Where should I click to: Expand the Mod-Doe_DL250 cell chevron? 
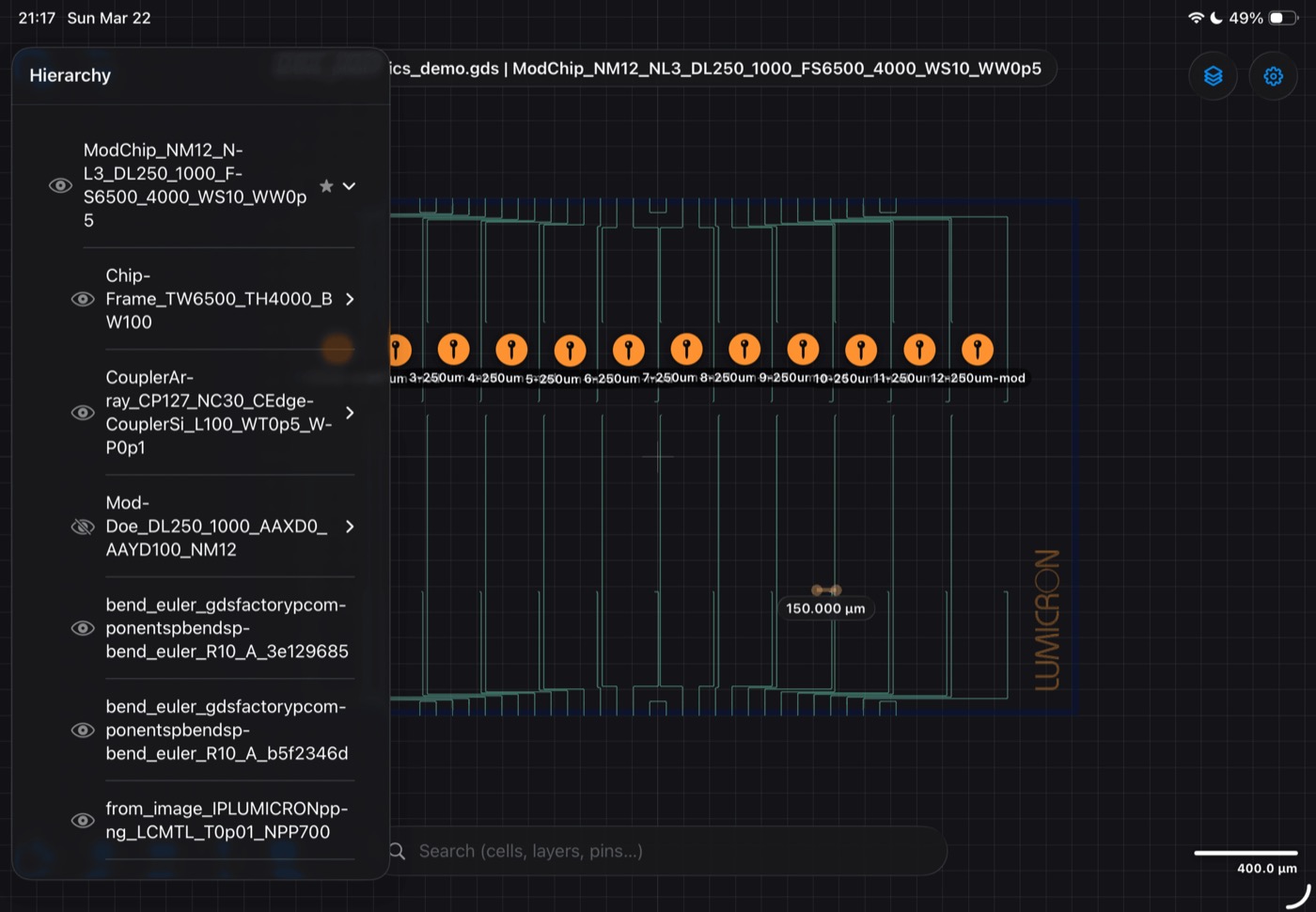point(350,527)
